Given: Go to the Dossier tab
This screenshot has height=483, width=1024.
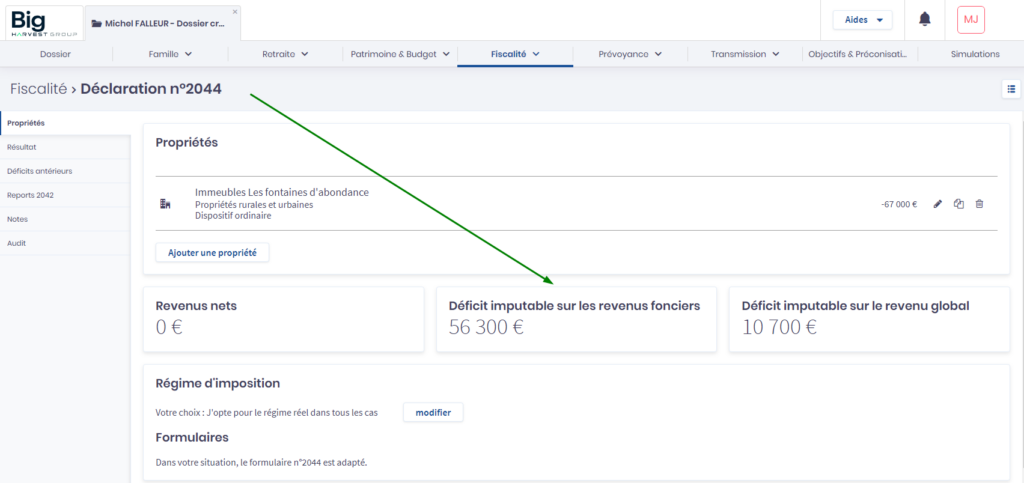Looking at the screenshot, I should pos(55,54).
